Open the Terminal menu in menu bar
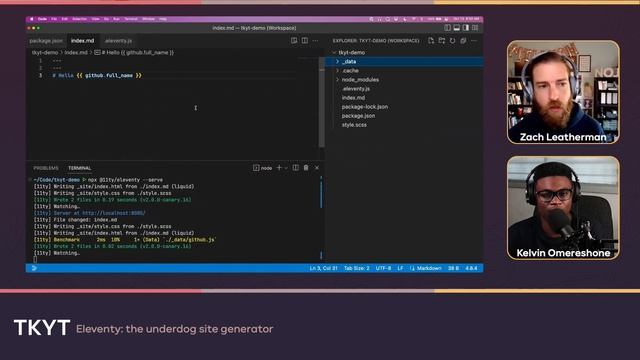 (131, 19)
